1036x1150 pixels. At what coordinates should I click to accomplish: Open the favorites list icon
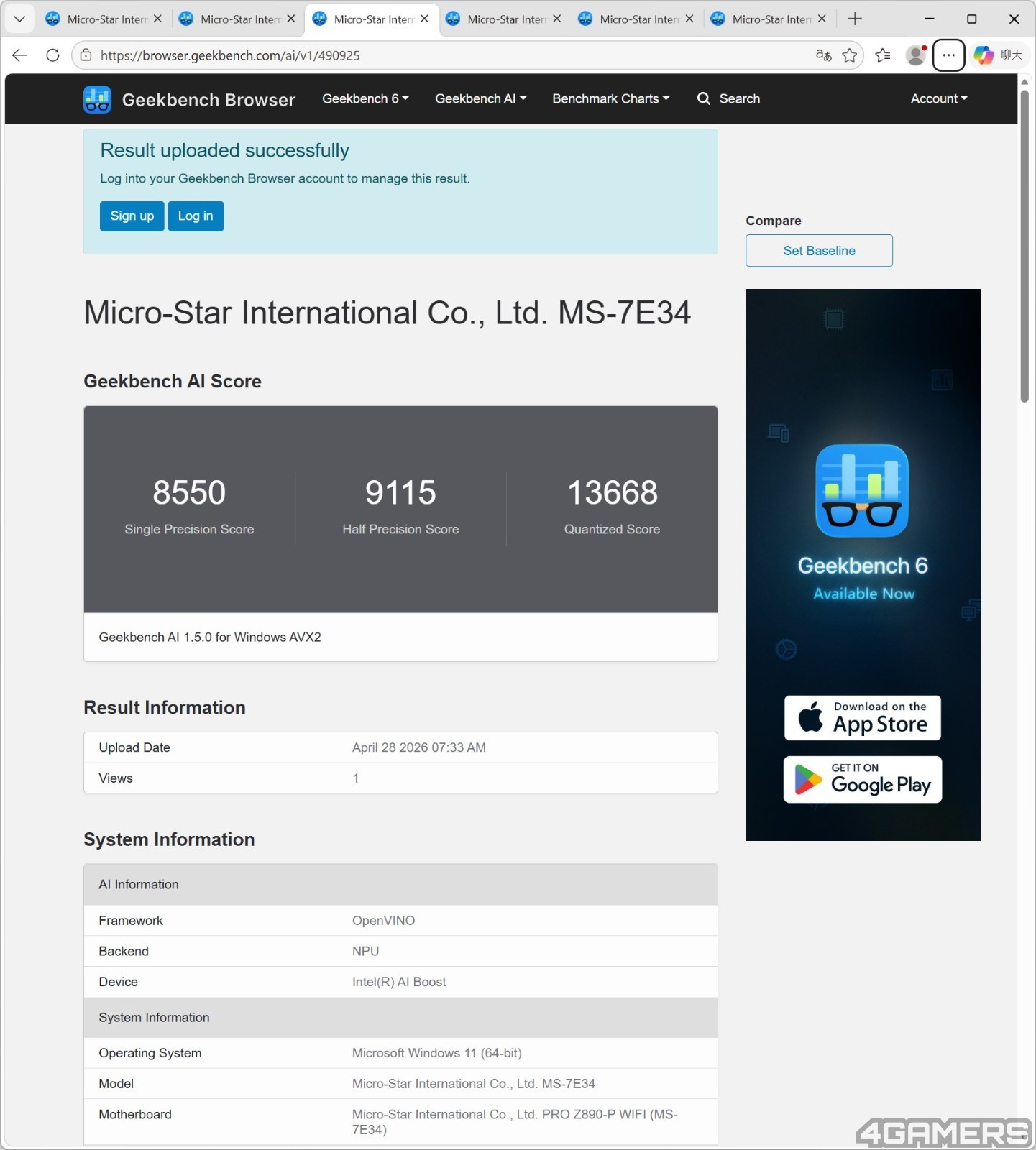point(882,55)
